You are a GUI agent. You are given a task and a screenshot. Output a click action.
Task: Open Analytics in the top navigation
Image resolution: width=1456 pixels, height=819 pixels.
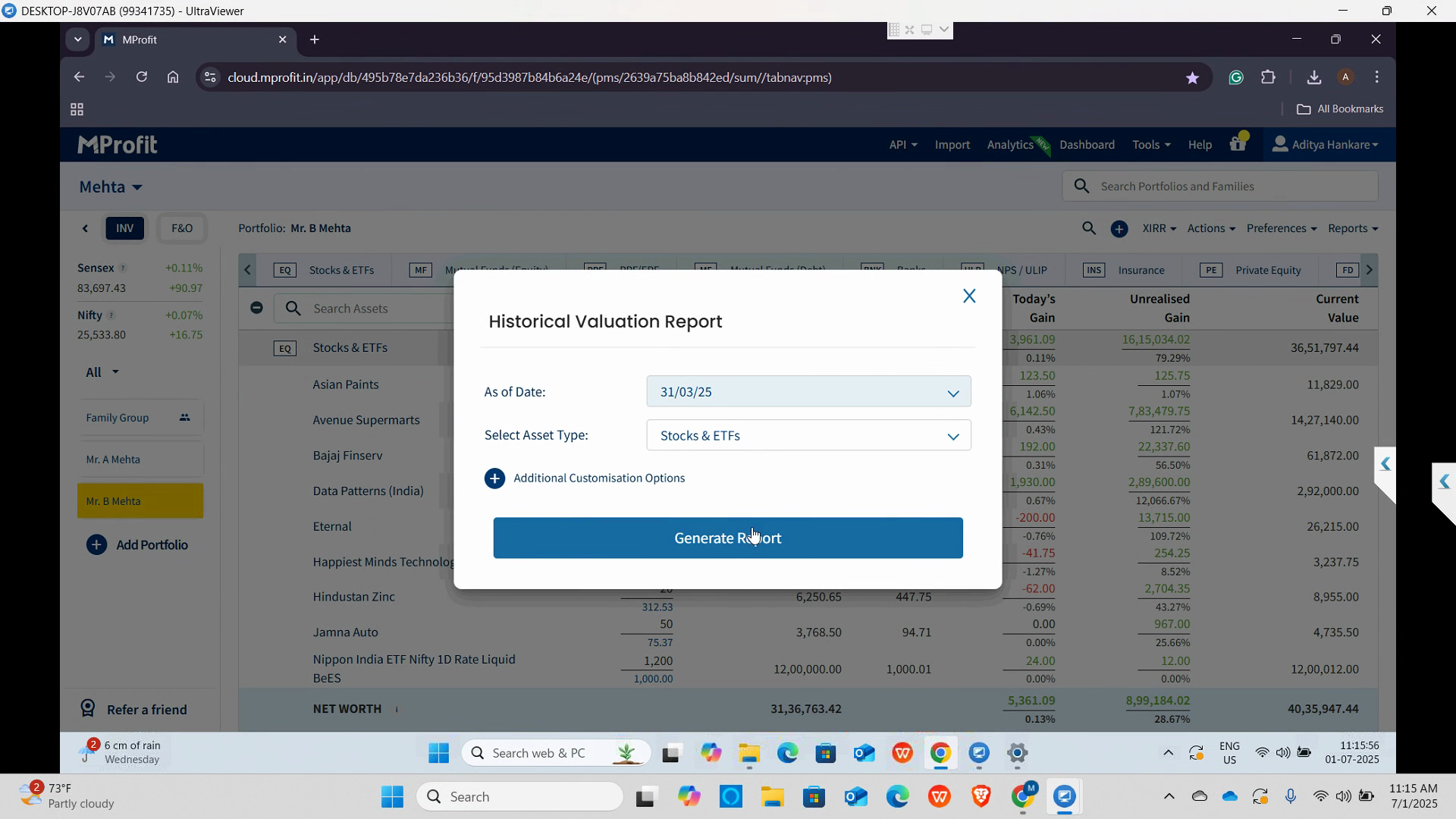pyautogui.click(x=1010, y=144)
